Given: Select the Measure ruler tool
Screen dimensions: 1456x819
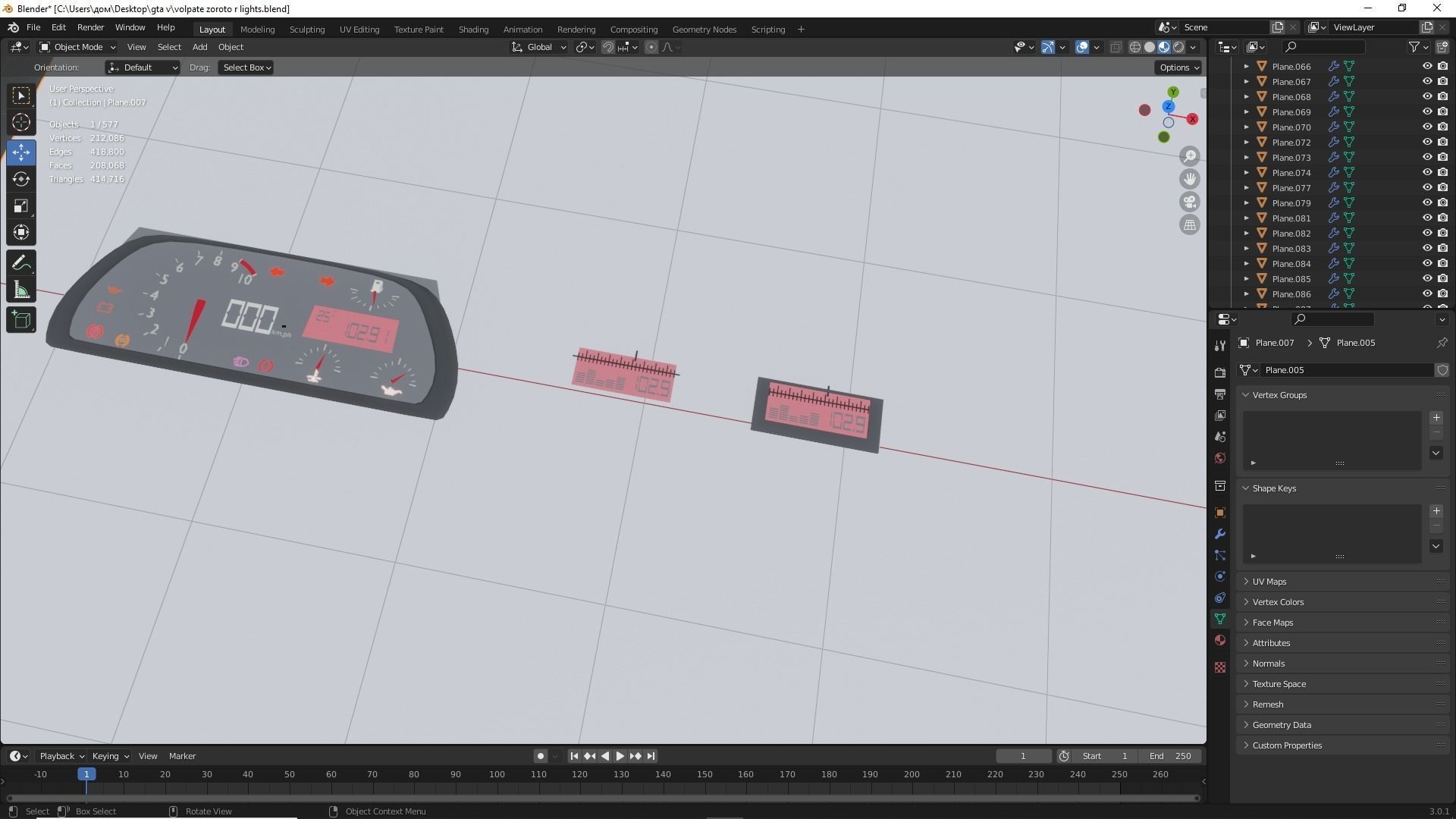Looking at the screenshot, I should pyautogui.click(x=21, y=291).
